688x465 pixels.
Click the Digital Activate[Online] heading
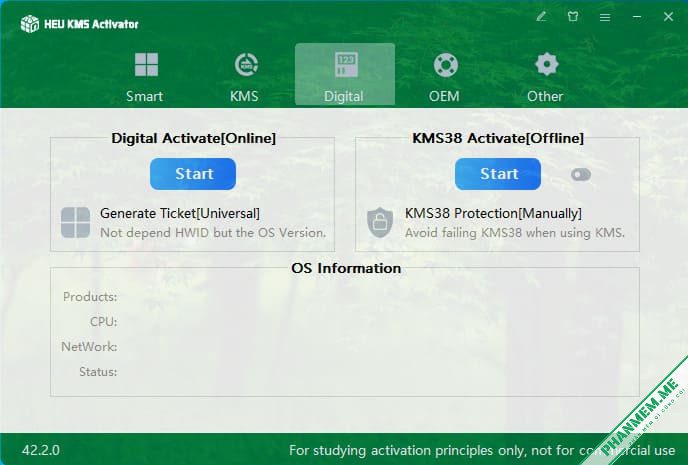(194, 138)
